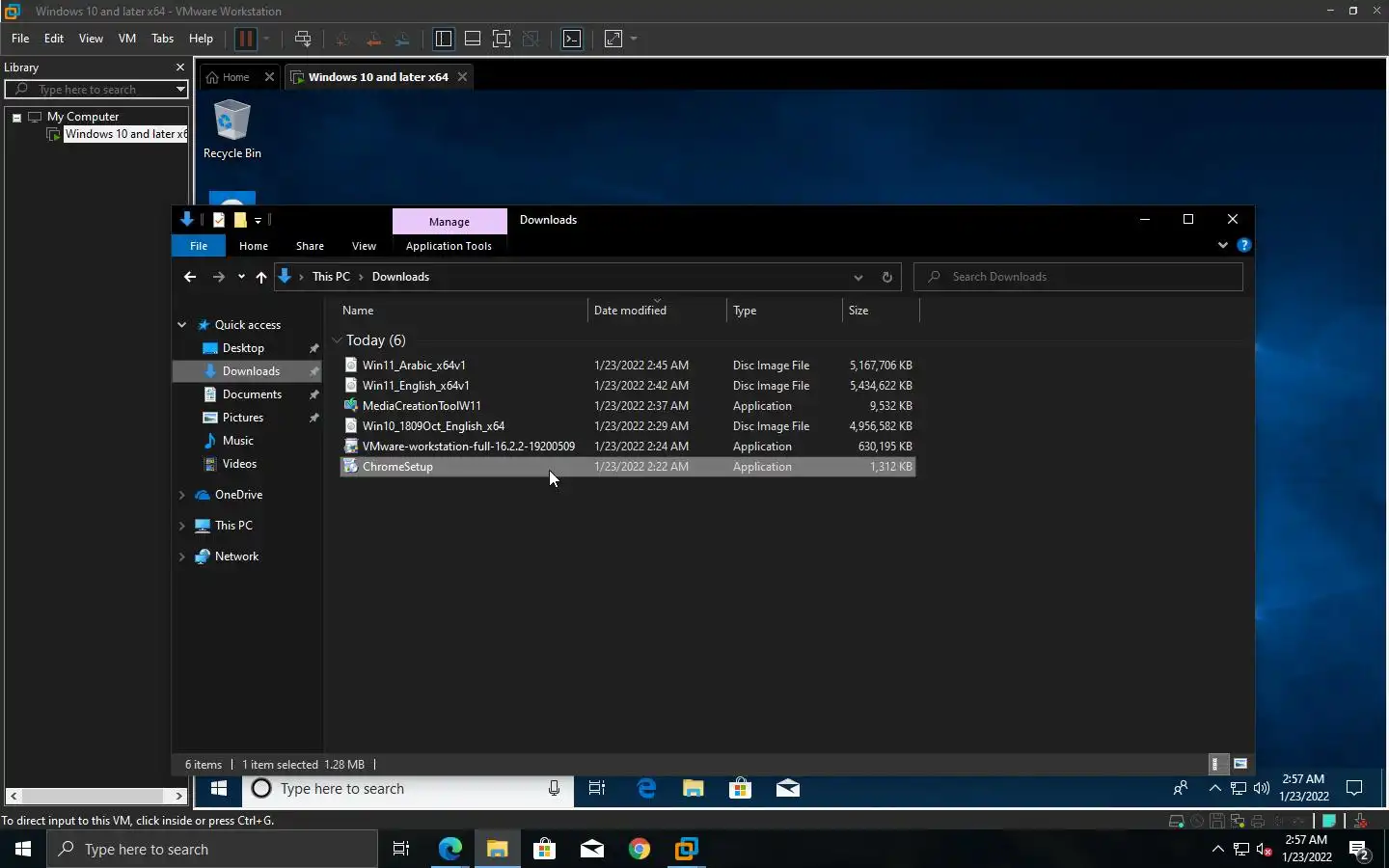Click the network adapter device status icon
This screenshot has height=868, width=1389.
1238,822
